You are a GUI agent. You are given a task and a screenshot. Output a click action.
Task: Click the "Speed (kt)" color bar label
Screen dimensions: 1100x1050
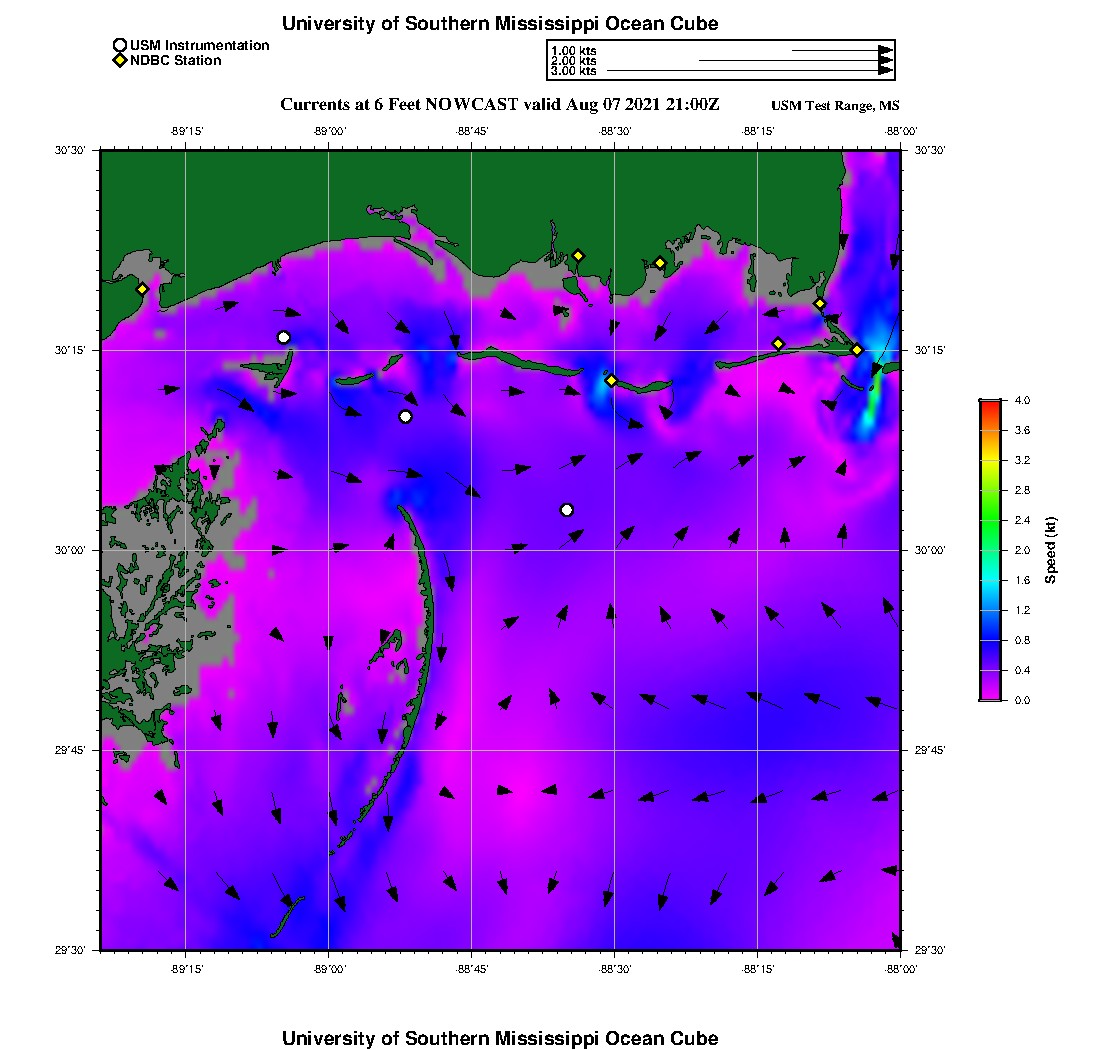1050,550
